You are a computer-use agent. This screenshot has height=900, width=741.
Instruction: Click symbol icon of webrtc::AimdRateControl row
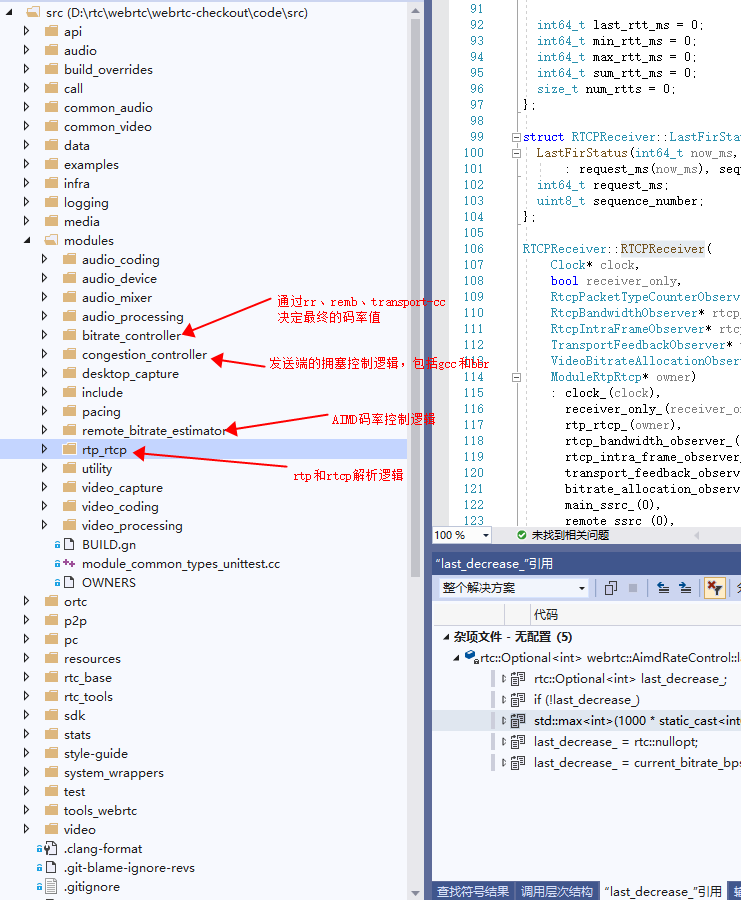[471, 657]
